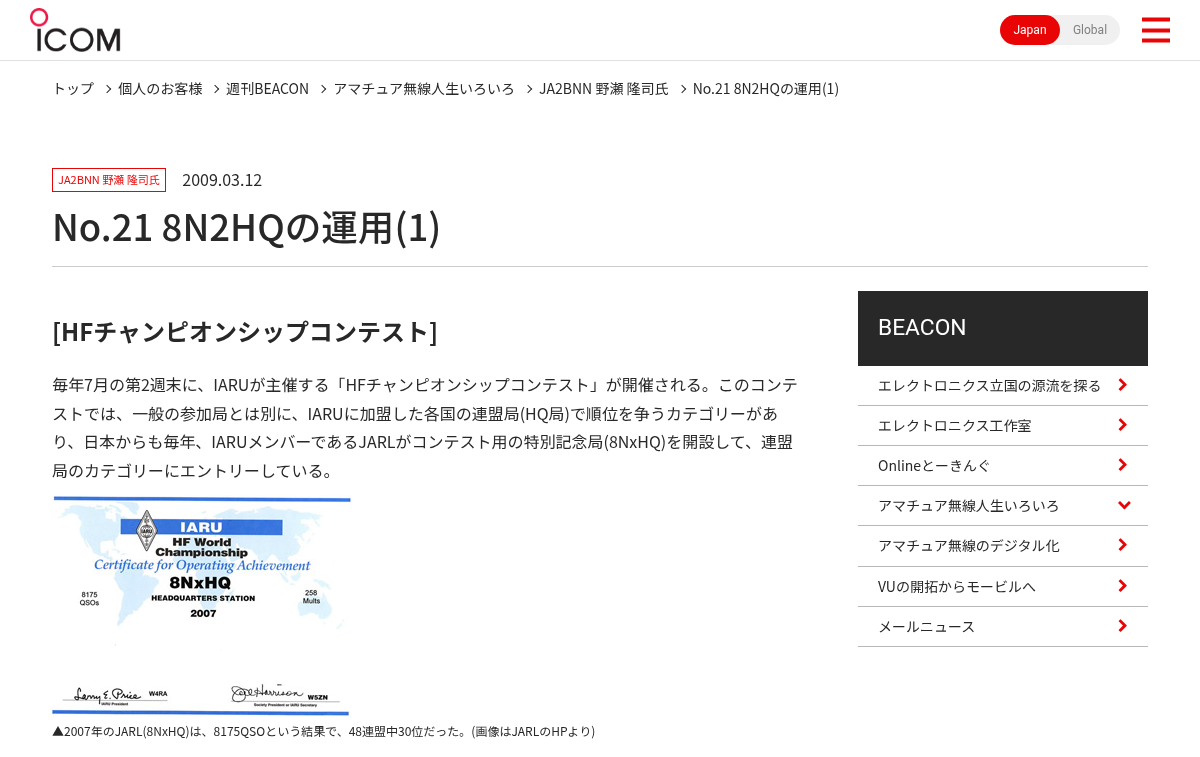Click arrow beside メールニュース
The image size is (1200, 757).
[x=1123, y=626]
